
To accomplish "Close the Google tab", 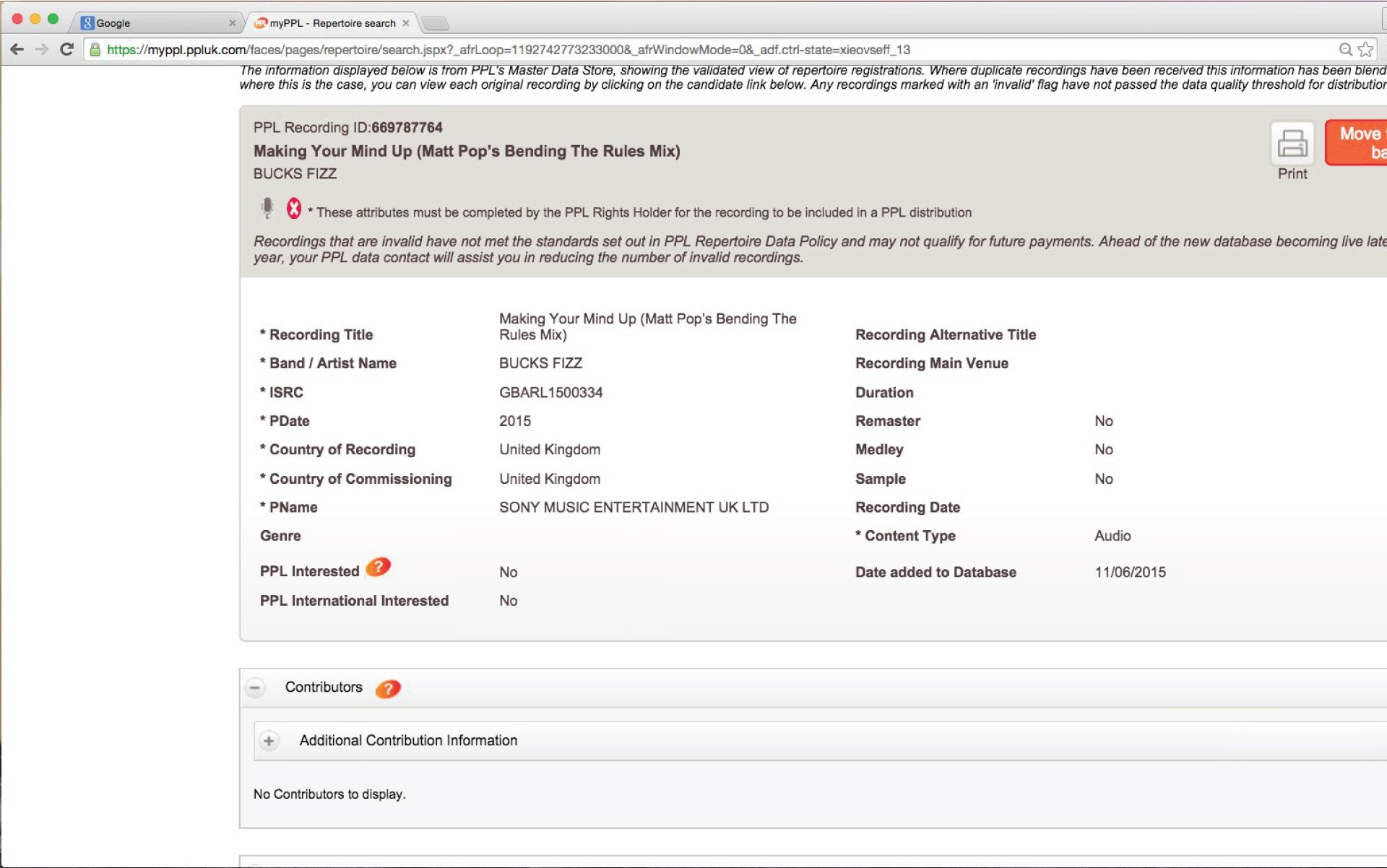I will point(232,23).
